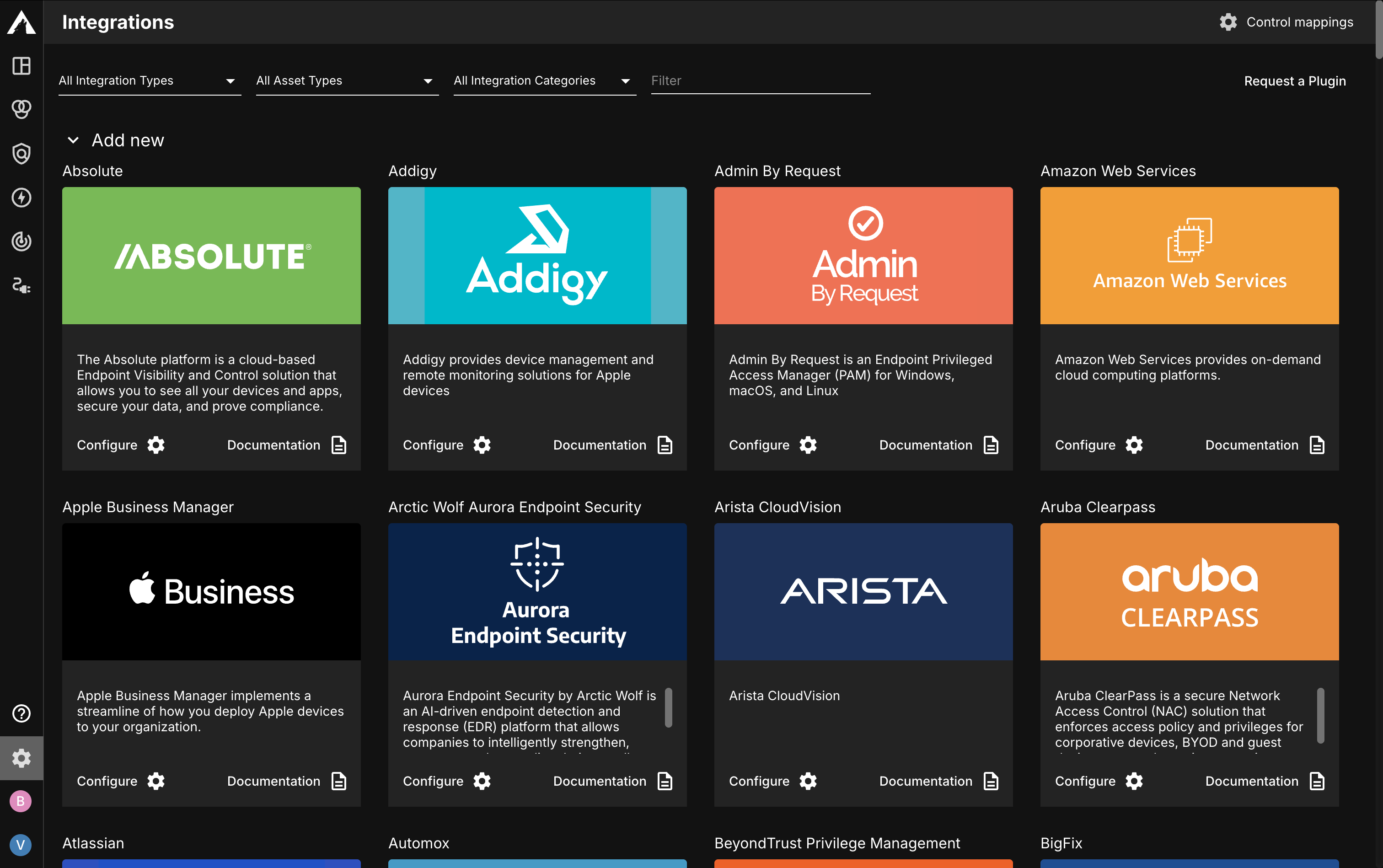Click the Request a Plugin button
This screenshot has width=1383, height=868.
click(x=1295, y=81)
